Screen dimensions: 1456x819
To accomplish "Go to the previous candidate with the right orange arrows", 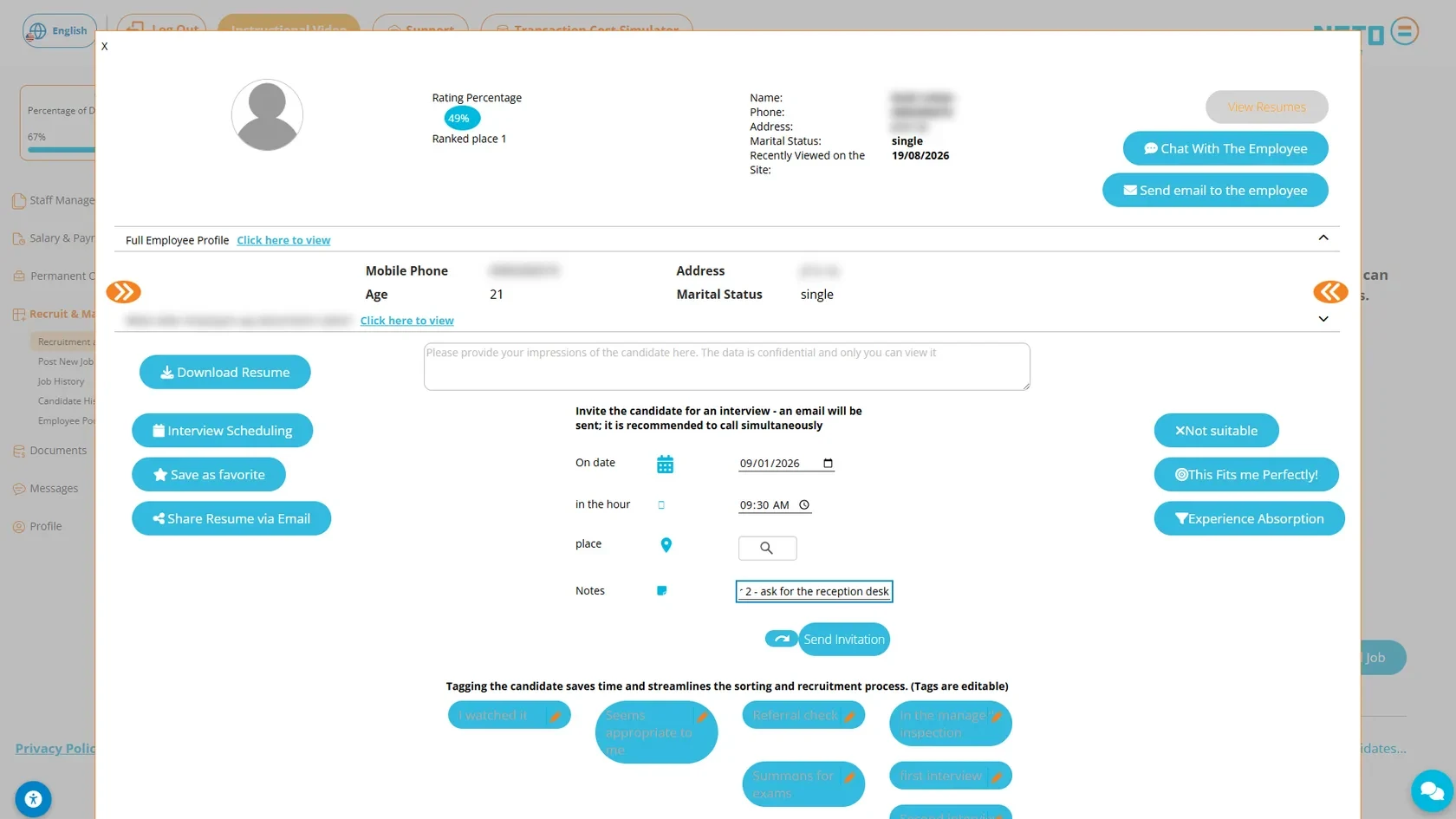I will (x=1330, y=292).
